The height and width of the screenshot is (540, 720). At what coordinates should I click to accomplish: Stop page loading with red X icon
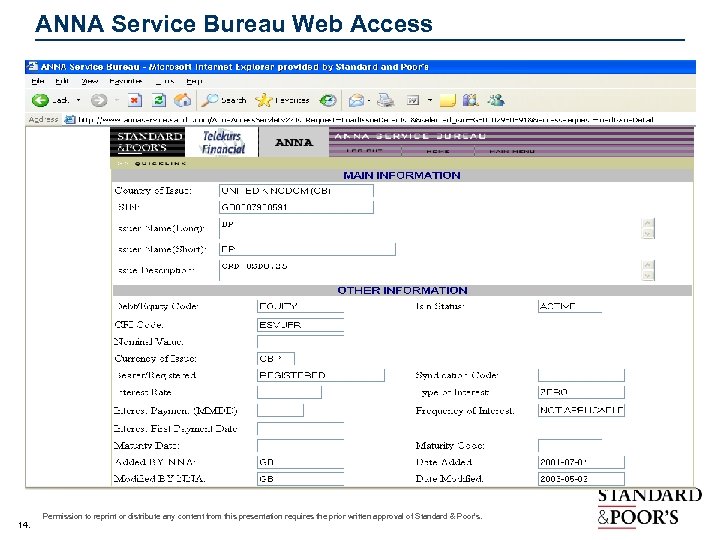pos(134,100)
